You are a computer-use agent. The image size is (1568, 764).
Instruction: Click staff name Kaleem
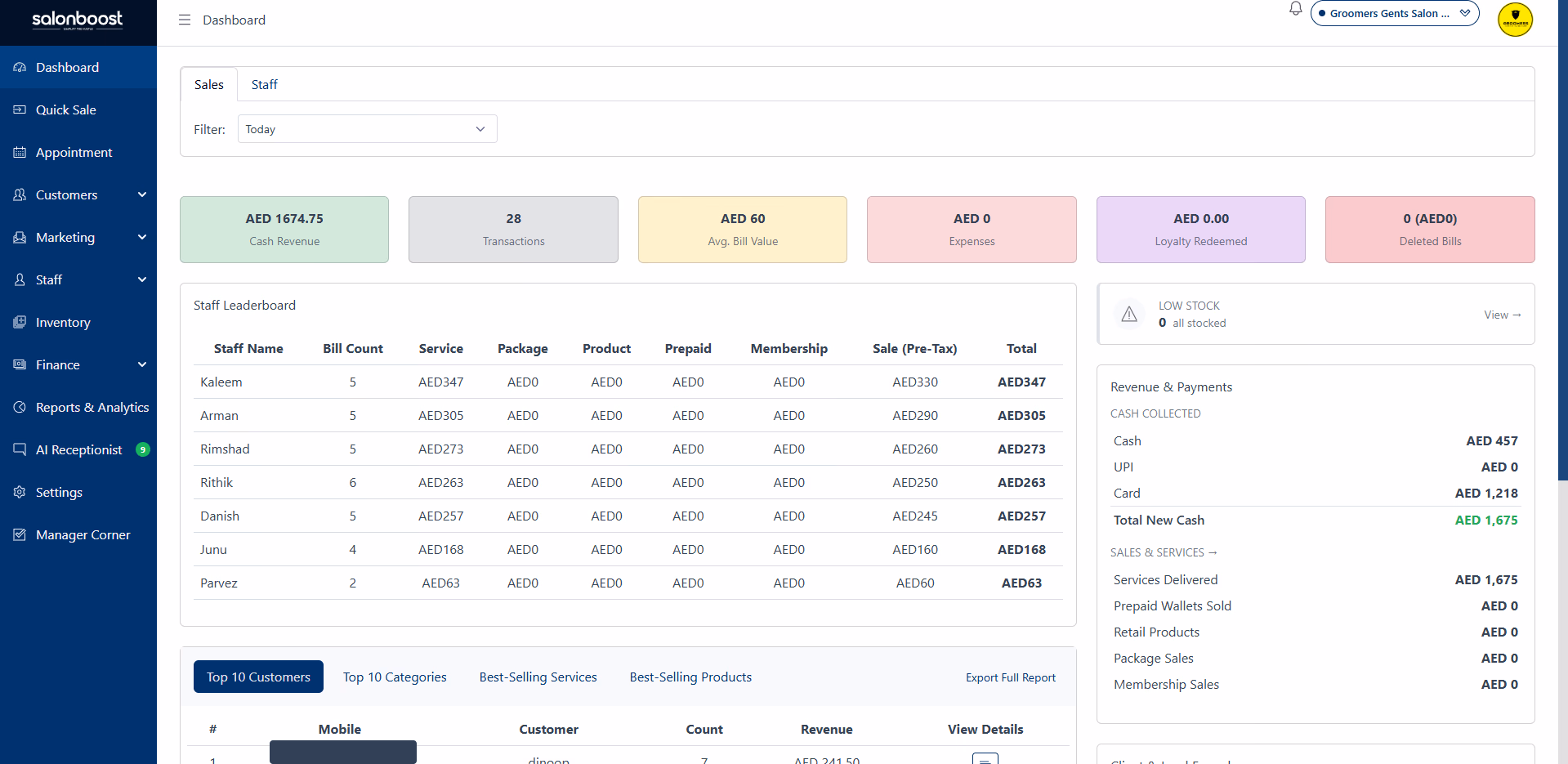(x=221, y=382)
